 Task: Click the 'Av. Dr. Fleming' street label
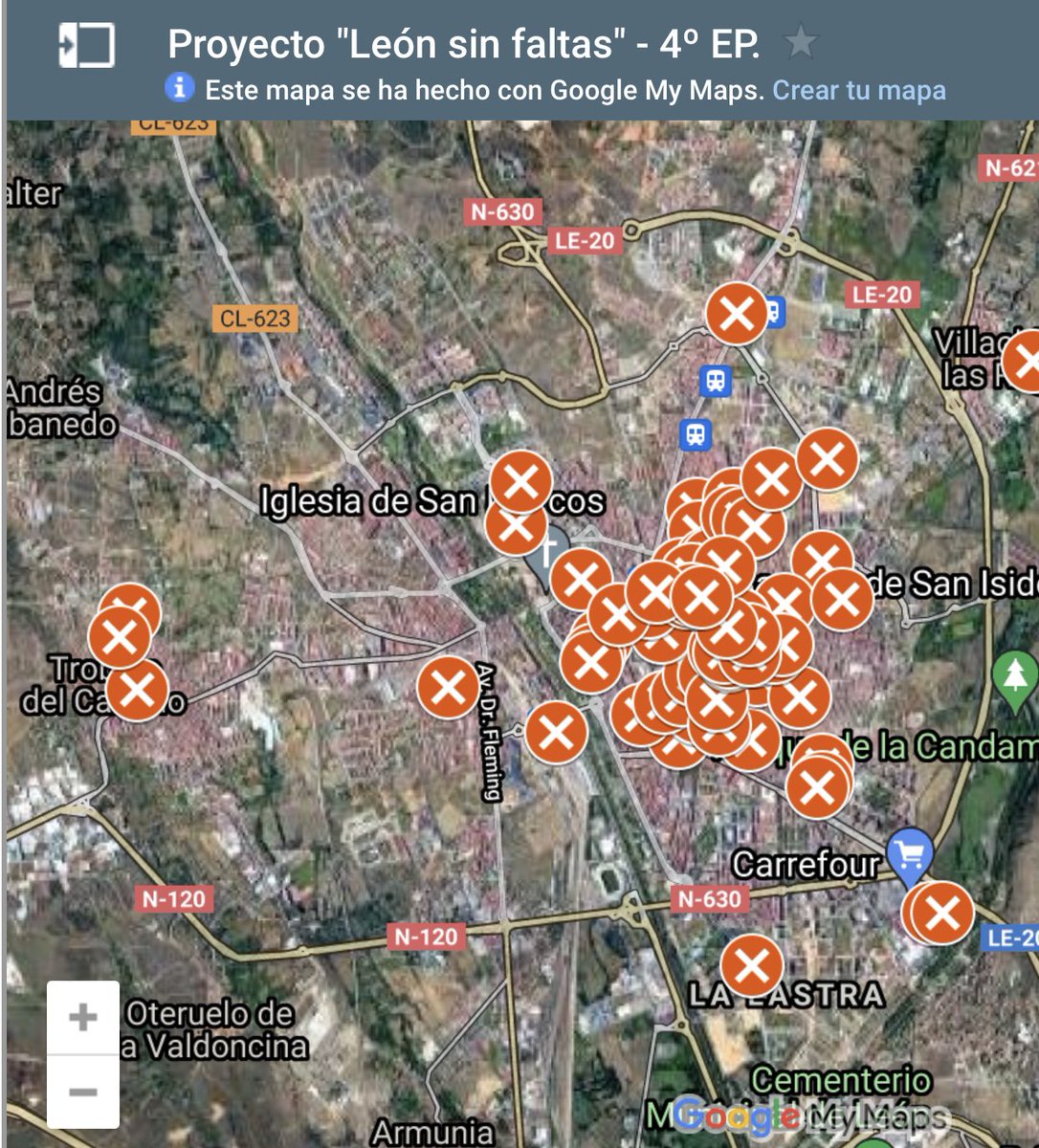tap(489, 732)
